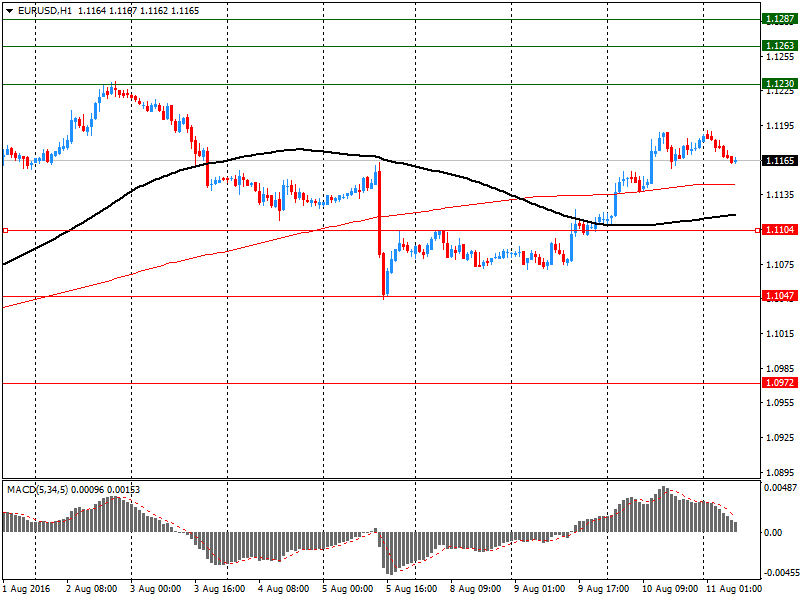Select the time axis label 10 Aug 09:00

point(670,589)
